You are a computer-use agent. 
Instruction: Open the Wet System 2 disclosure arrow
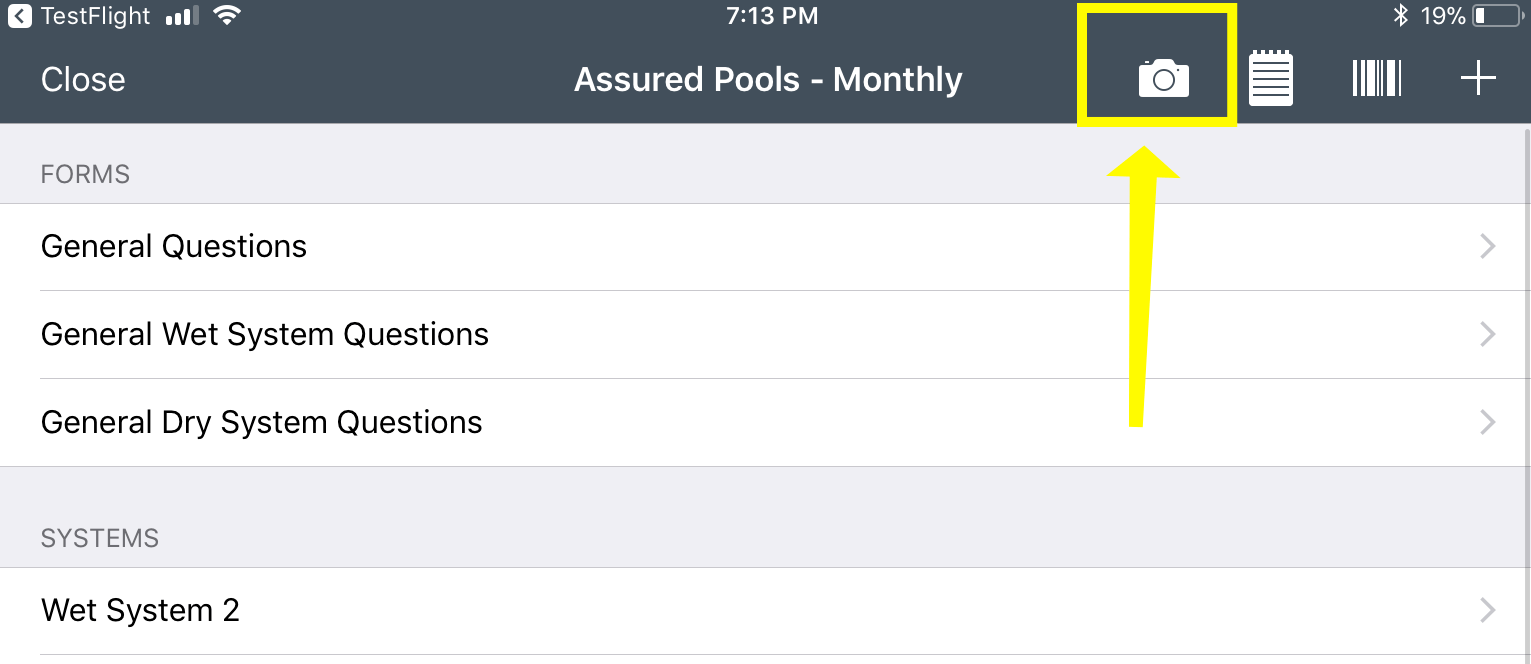click(x=1487, y=610)
